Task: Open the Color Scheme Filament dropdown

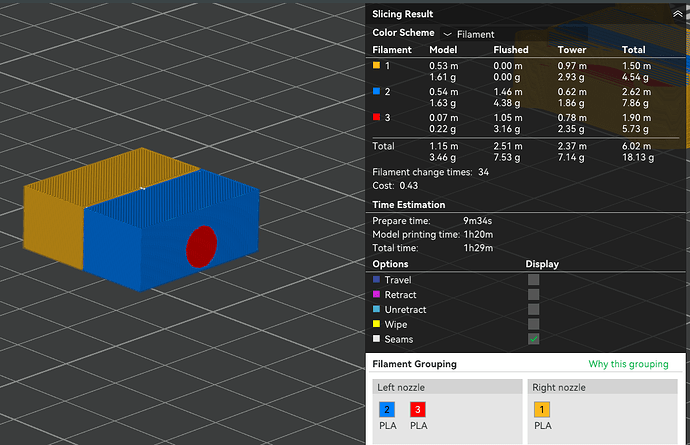Action: coord(513,34)
